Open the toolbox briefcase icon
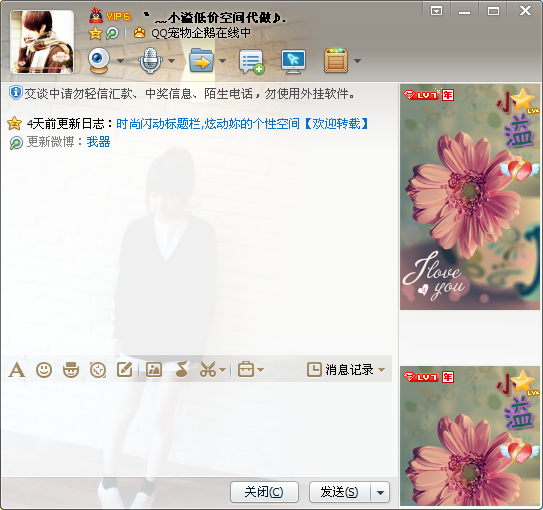Screen dimensions: 543x510 pyautogui.click(x=246, y=369)
